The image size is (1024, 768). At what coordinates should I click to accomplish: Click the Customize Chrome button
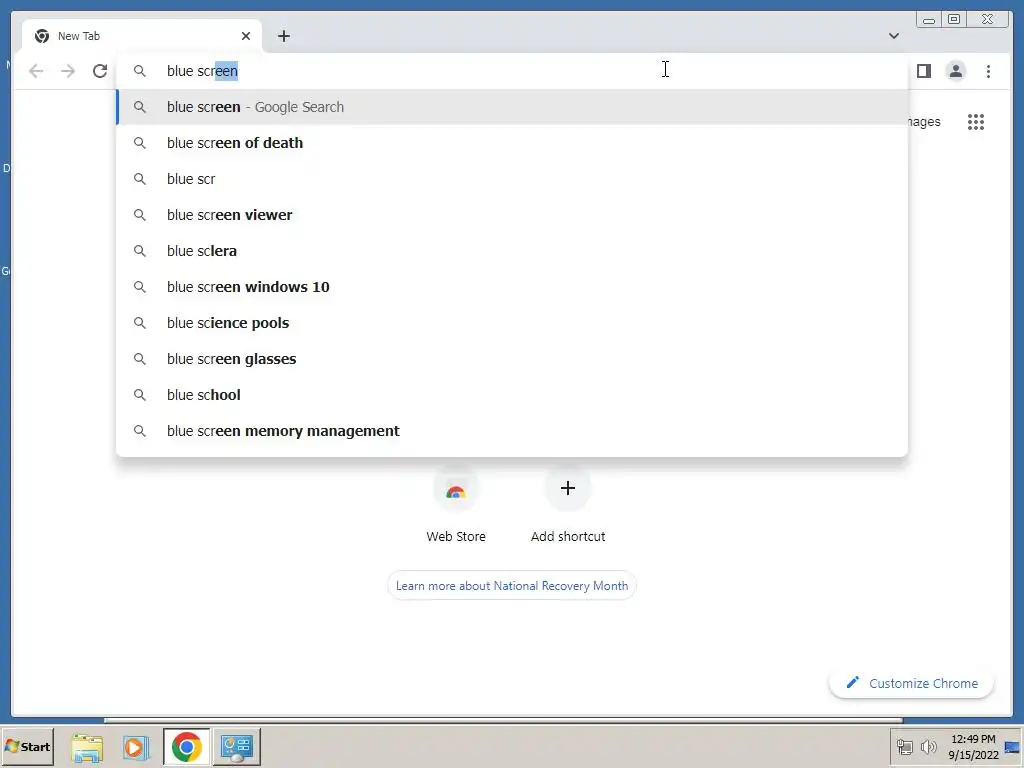912,683
